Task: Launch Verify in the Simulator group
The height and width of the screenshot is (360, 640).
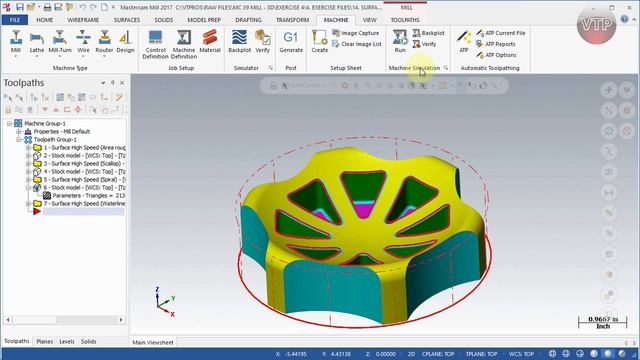Action: point(262,42)
